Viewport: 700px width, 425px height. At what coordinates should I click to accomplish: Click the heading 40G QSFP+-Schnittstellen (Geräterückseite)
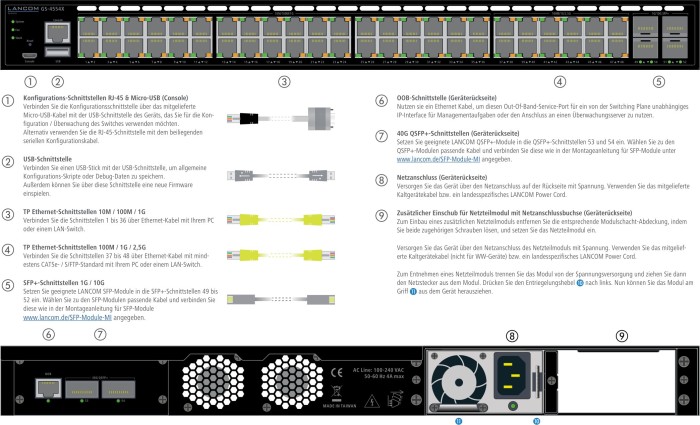coord(458,133)
